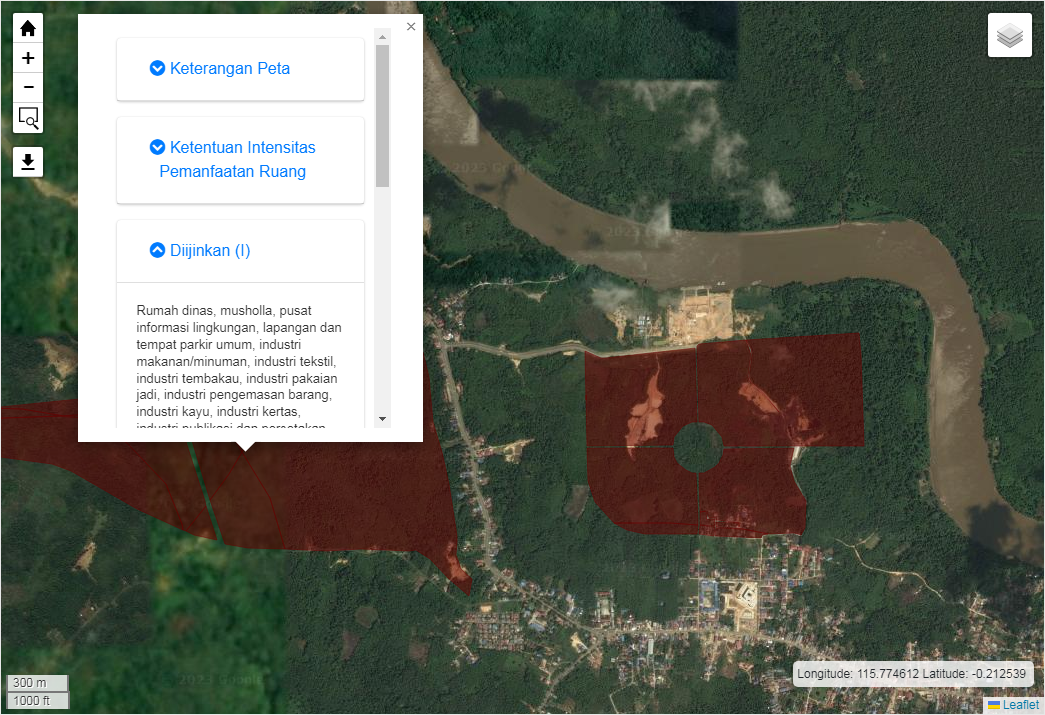Zoom out using the minus button

pyautogui.click(x=28, y=88)
